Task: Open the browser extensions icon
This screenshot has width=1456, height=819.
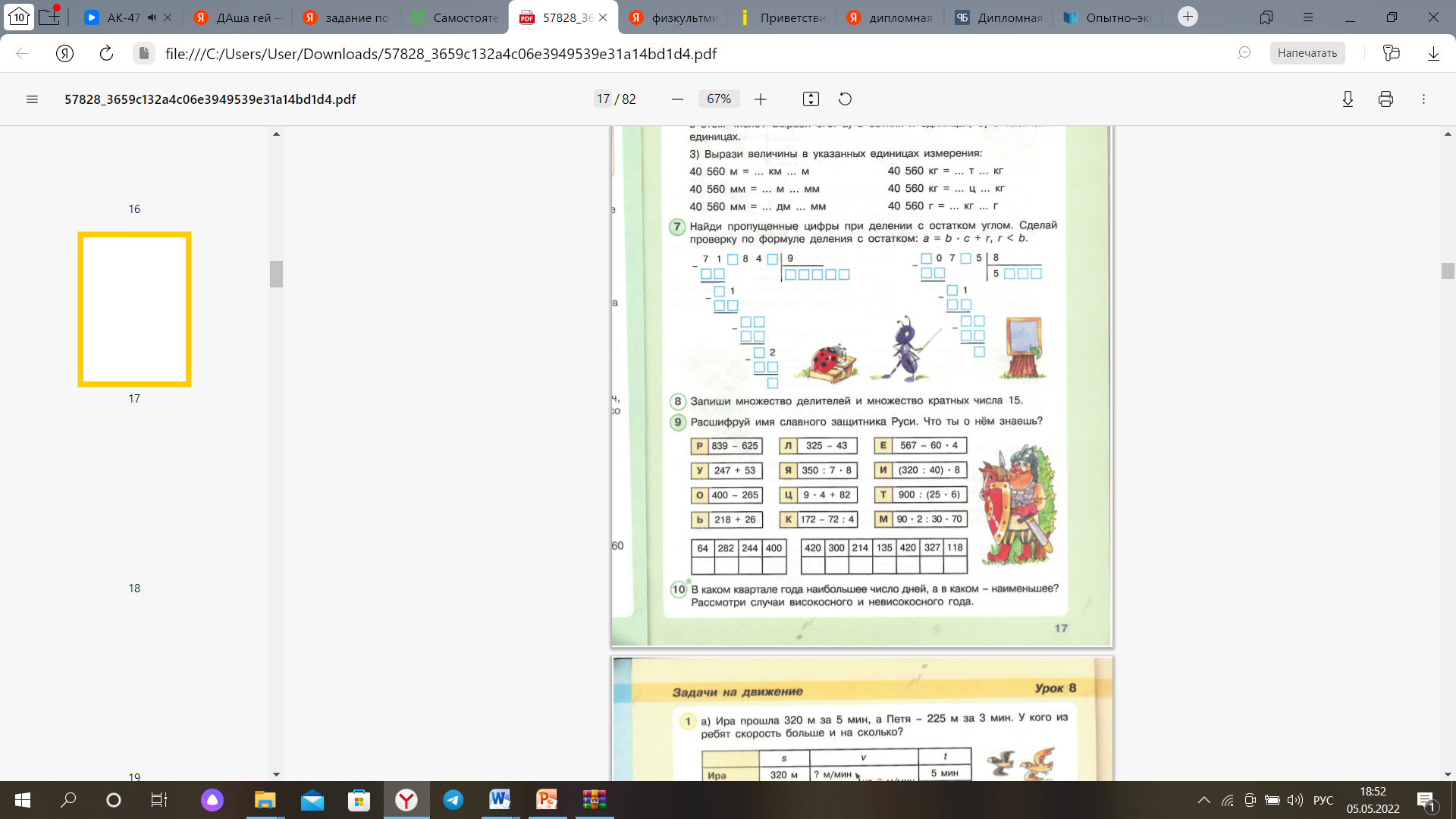Action: 1391,53
